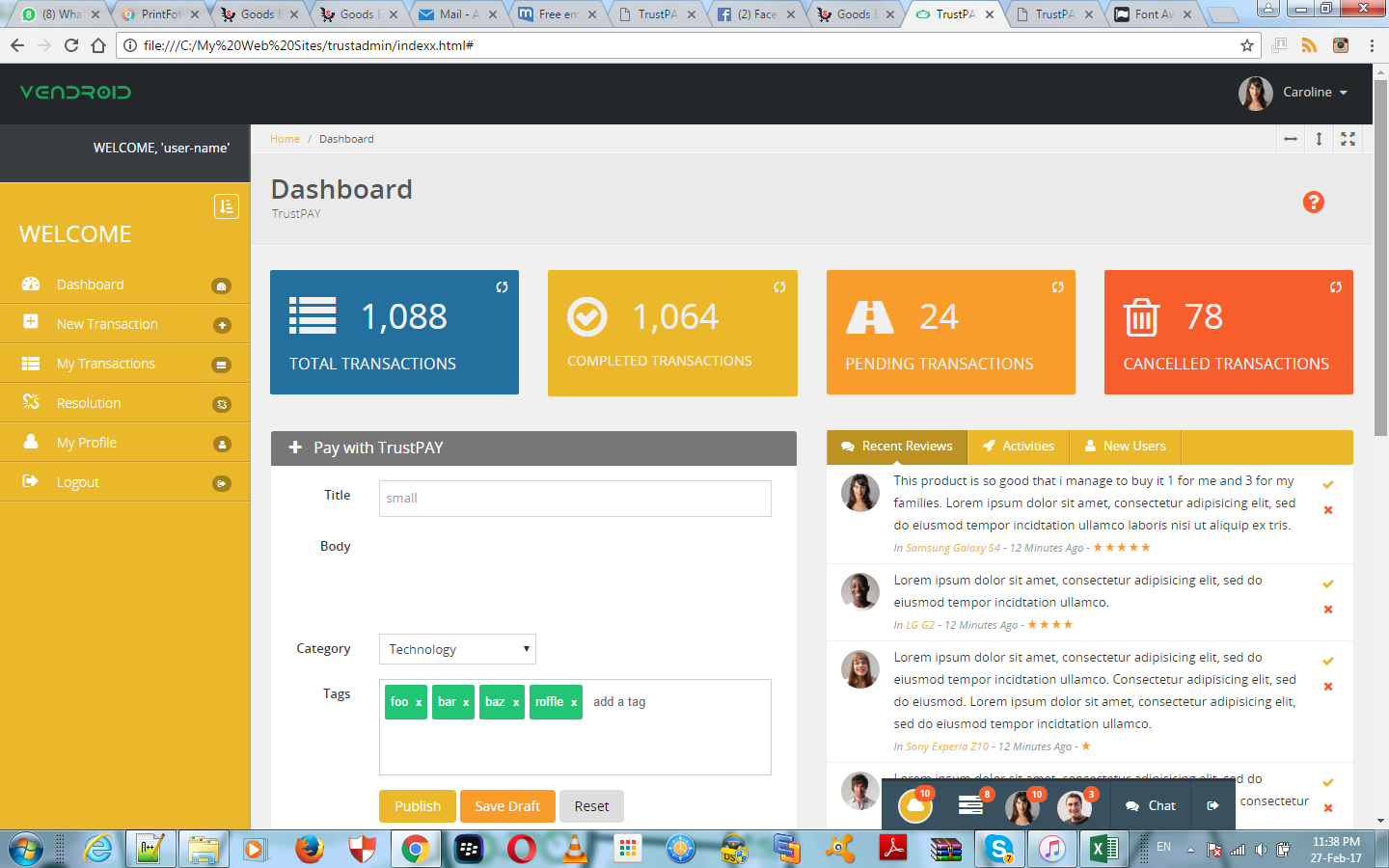
Task: Refresh the Cancelled Transactions card
Action: click(x=1336, y=286)
